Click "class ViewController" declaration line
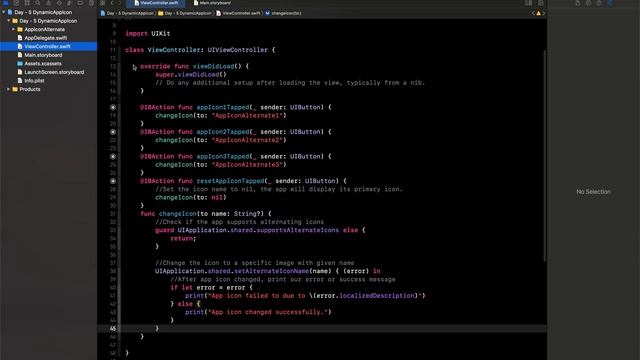 200,50
